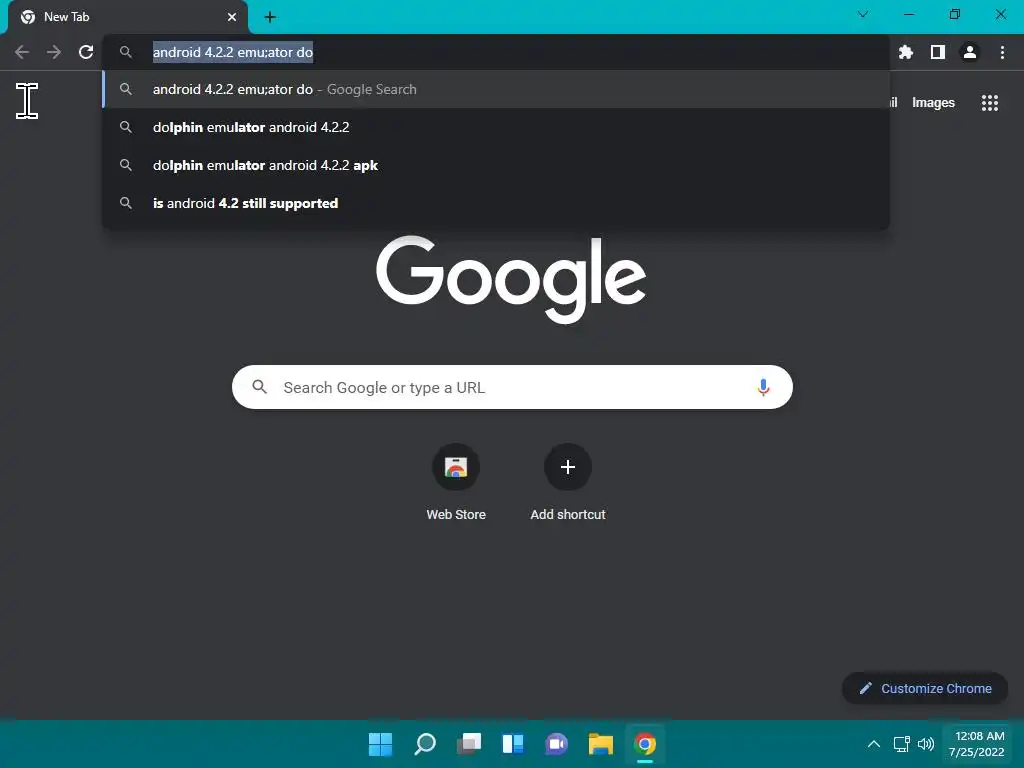The image size is (1024, 768).
Task: Click the Add shortcut plus icon
Action: pos(568,467)
